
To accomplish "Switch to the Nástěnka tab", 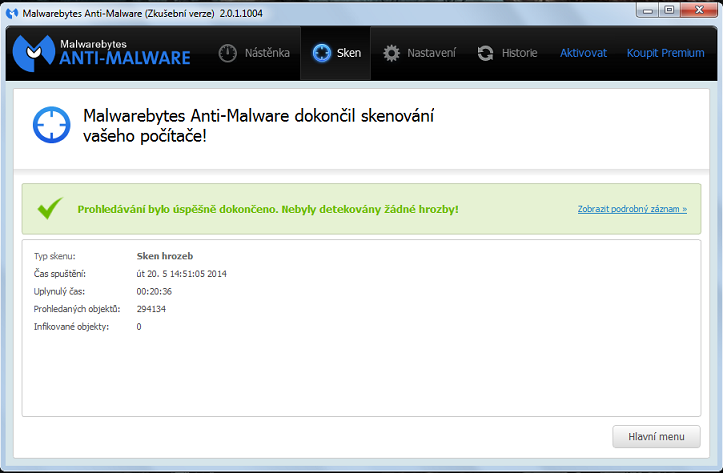I will (267, 53).
